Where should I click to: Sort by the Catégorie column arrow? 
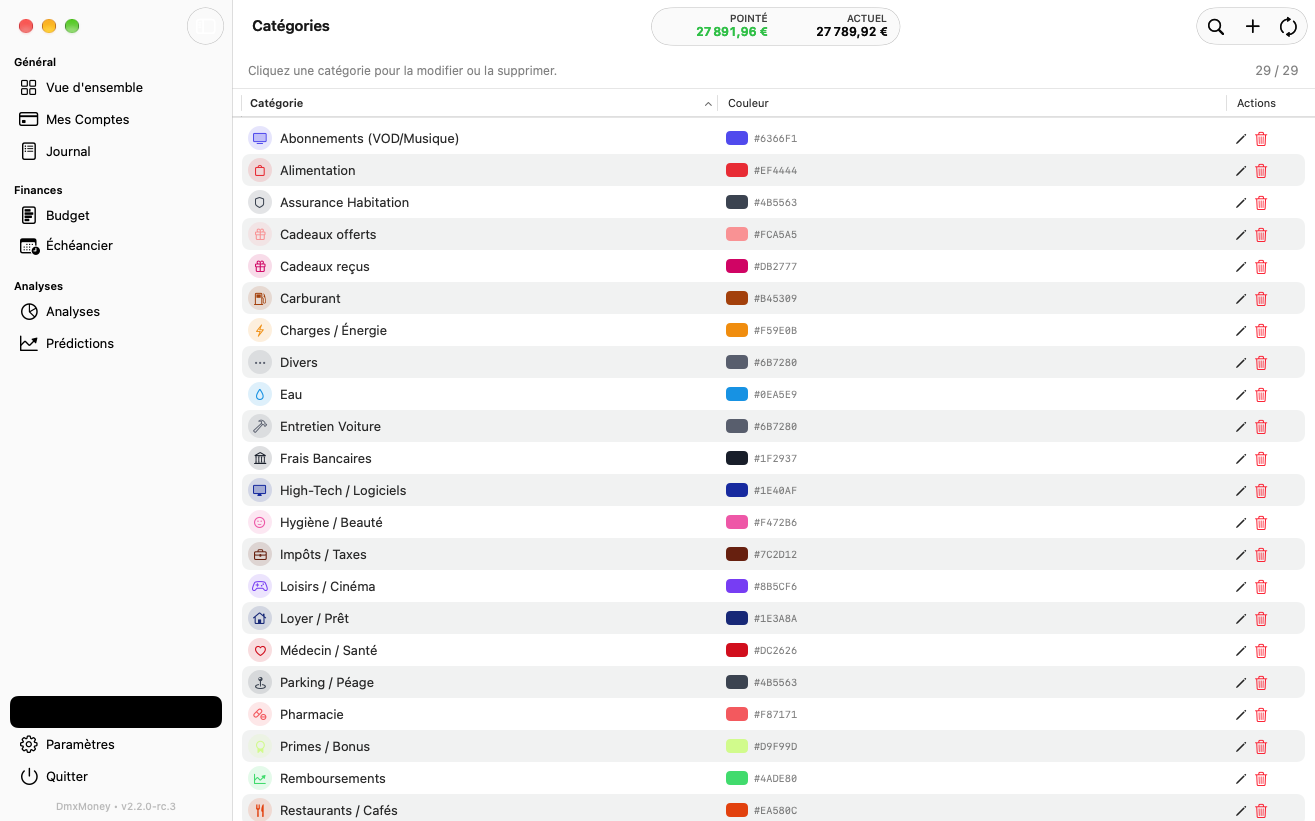click(709, 104)
